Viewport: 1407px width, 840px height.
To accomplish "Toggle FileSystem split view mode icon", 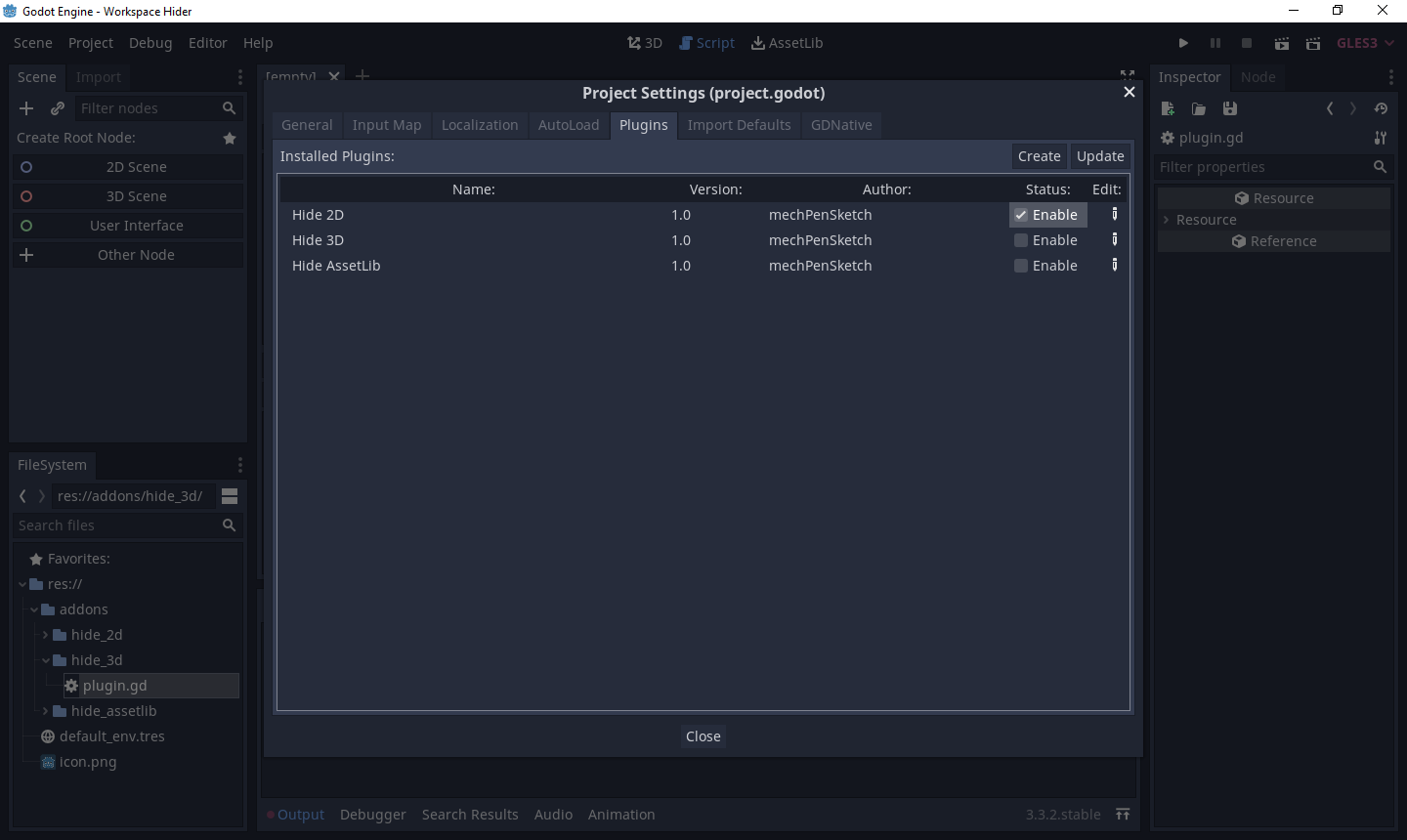I will pos(230,496).
